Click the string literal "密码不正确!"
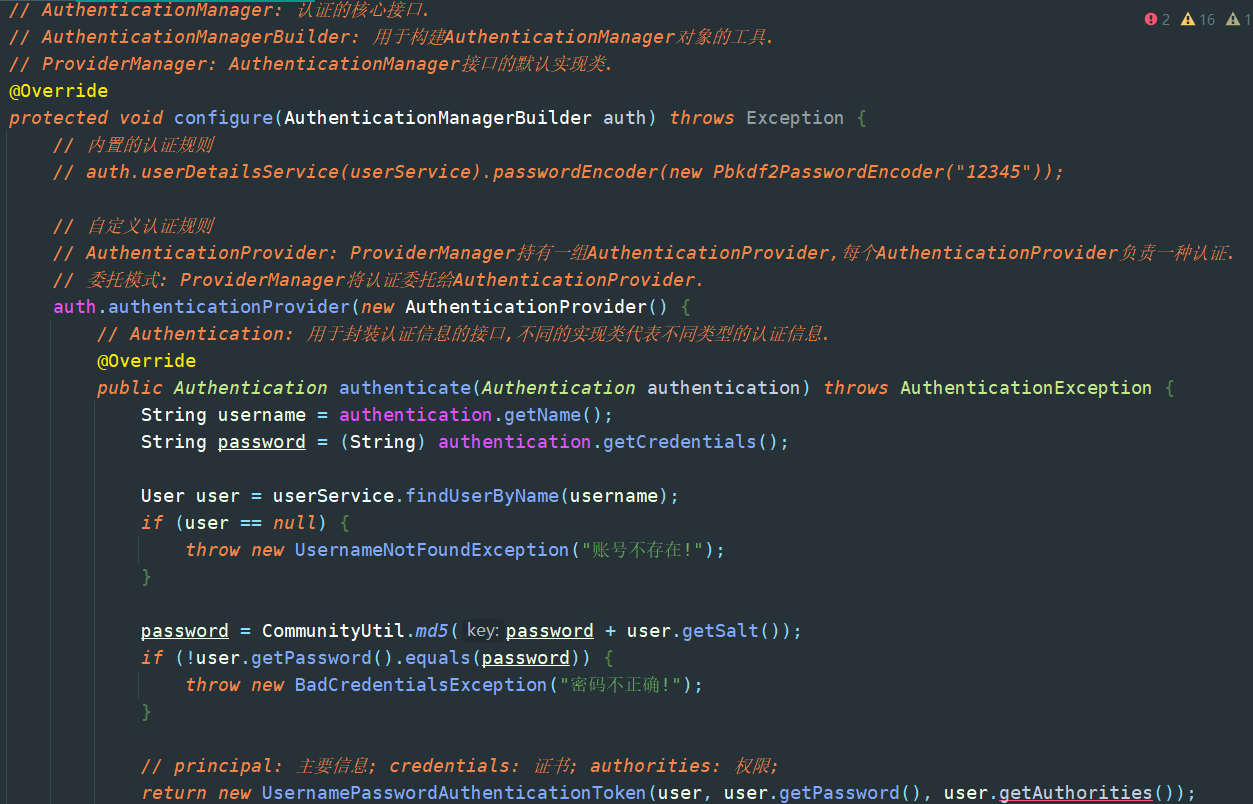 coord(620,685)
